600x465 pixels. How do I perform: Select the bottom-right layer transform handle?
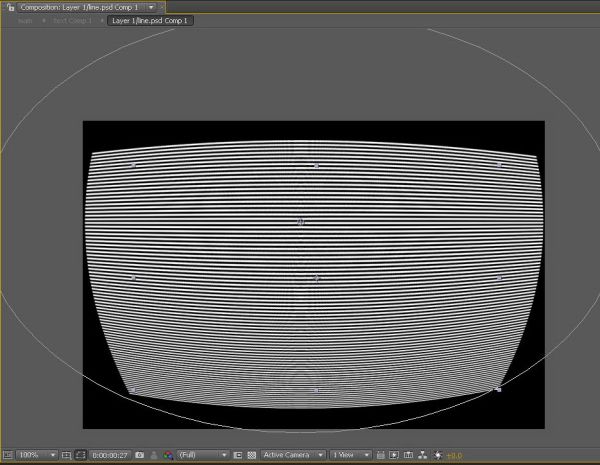click(x=499, y=390)
